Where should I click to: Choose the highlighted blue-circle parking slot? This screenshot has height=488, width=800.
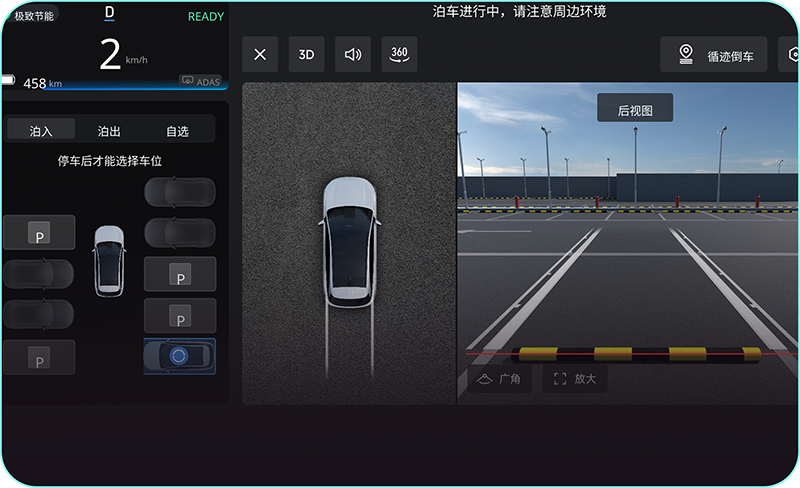pos(180,356)
